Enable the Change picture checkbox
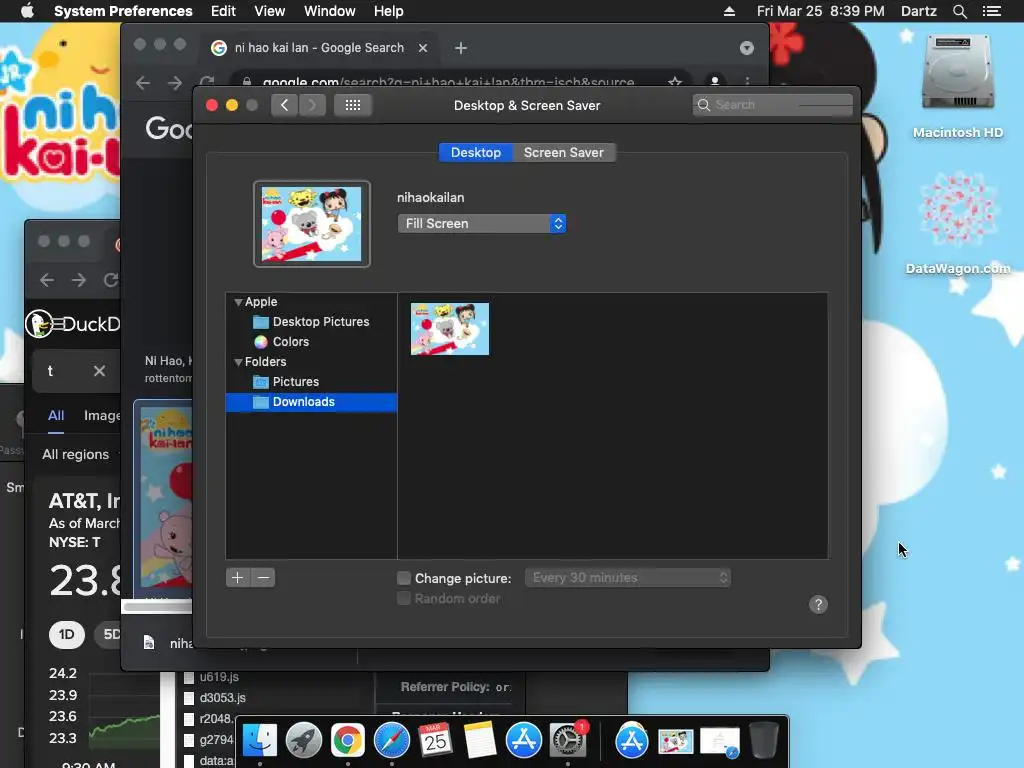Screen dimensions: 1024x768 pyautogui.click(x=404, y=578)
